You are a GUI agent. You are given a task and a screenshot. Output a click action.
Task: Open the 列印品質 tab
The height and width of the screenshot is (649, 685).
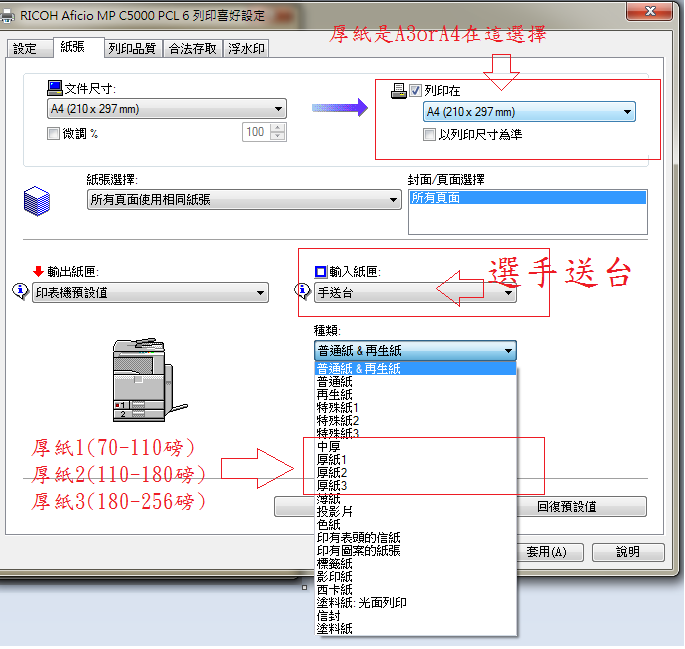132,48
